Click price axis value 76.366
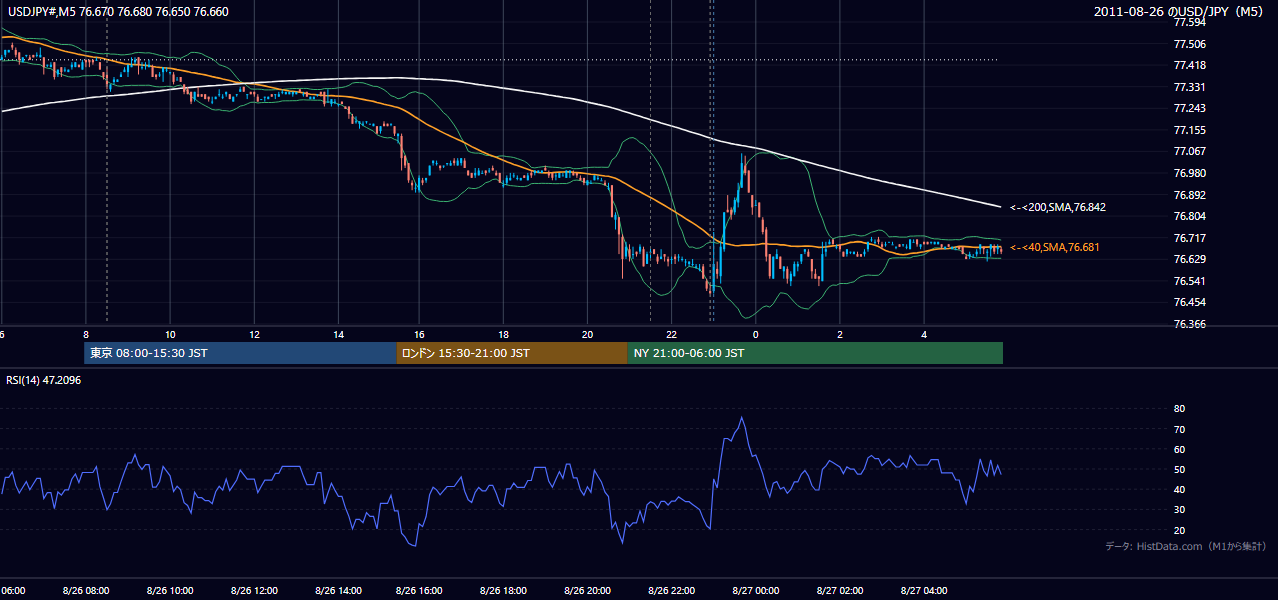The width and height of the screenshot is (1278, 600). coord(1189,324)
